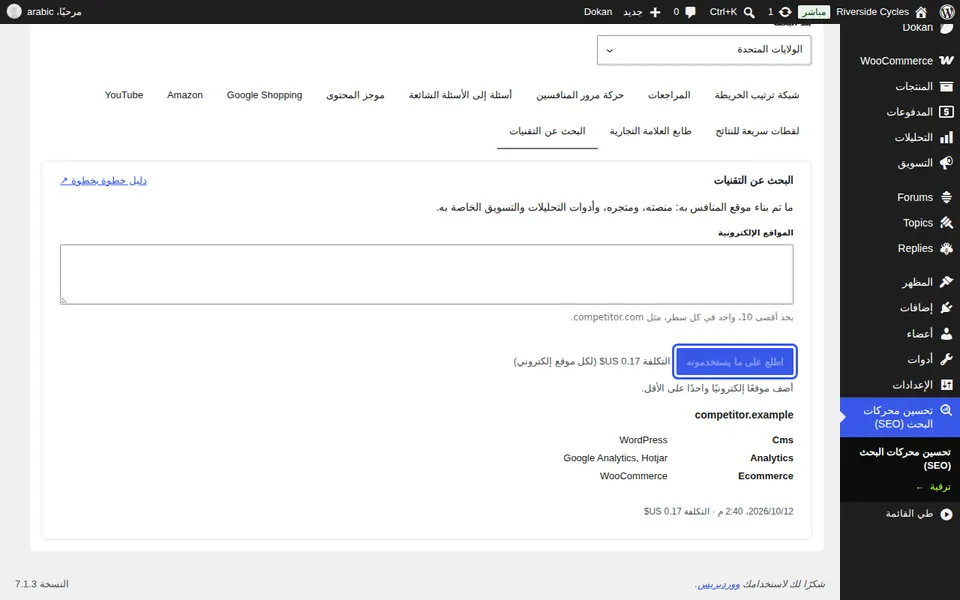Click the plus icon for new content
960x600 pixels.
(655, 12)
